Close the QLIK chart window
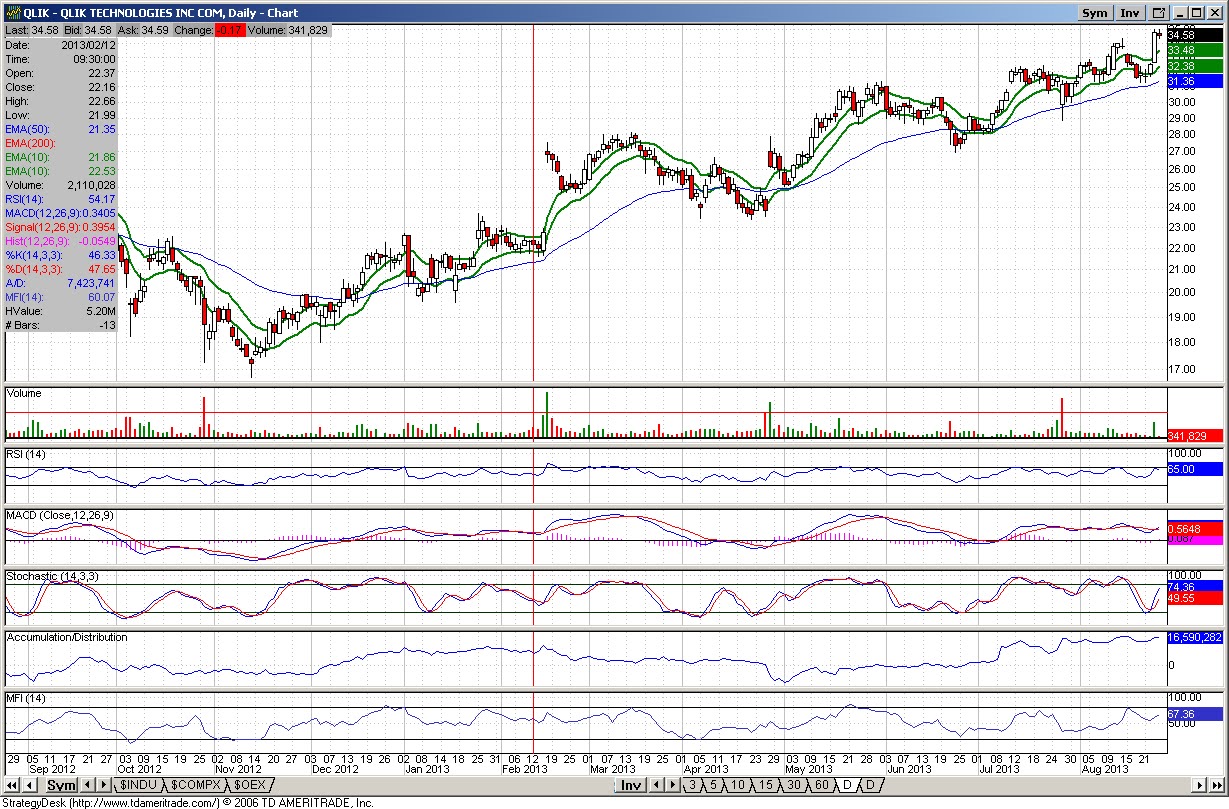The height and width of the screenshot is (809, 1229). [1214, 13]
